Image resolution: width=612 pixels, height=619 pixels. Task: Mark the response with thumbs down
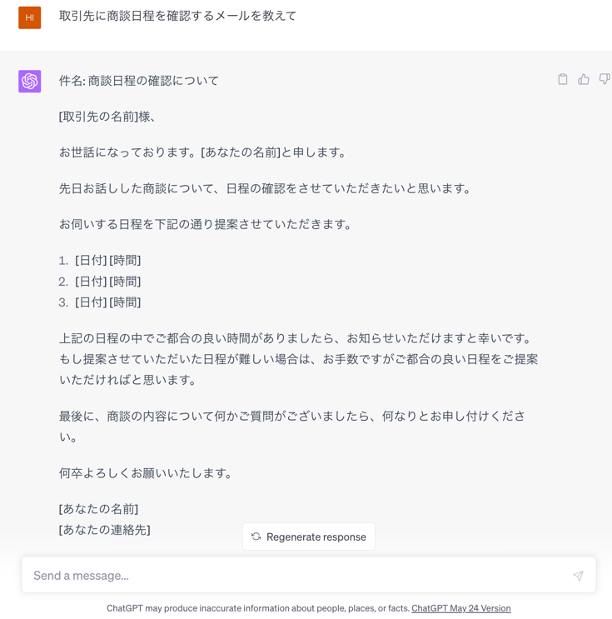604,79
